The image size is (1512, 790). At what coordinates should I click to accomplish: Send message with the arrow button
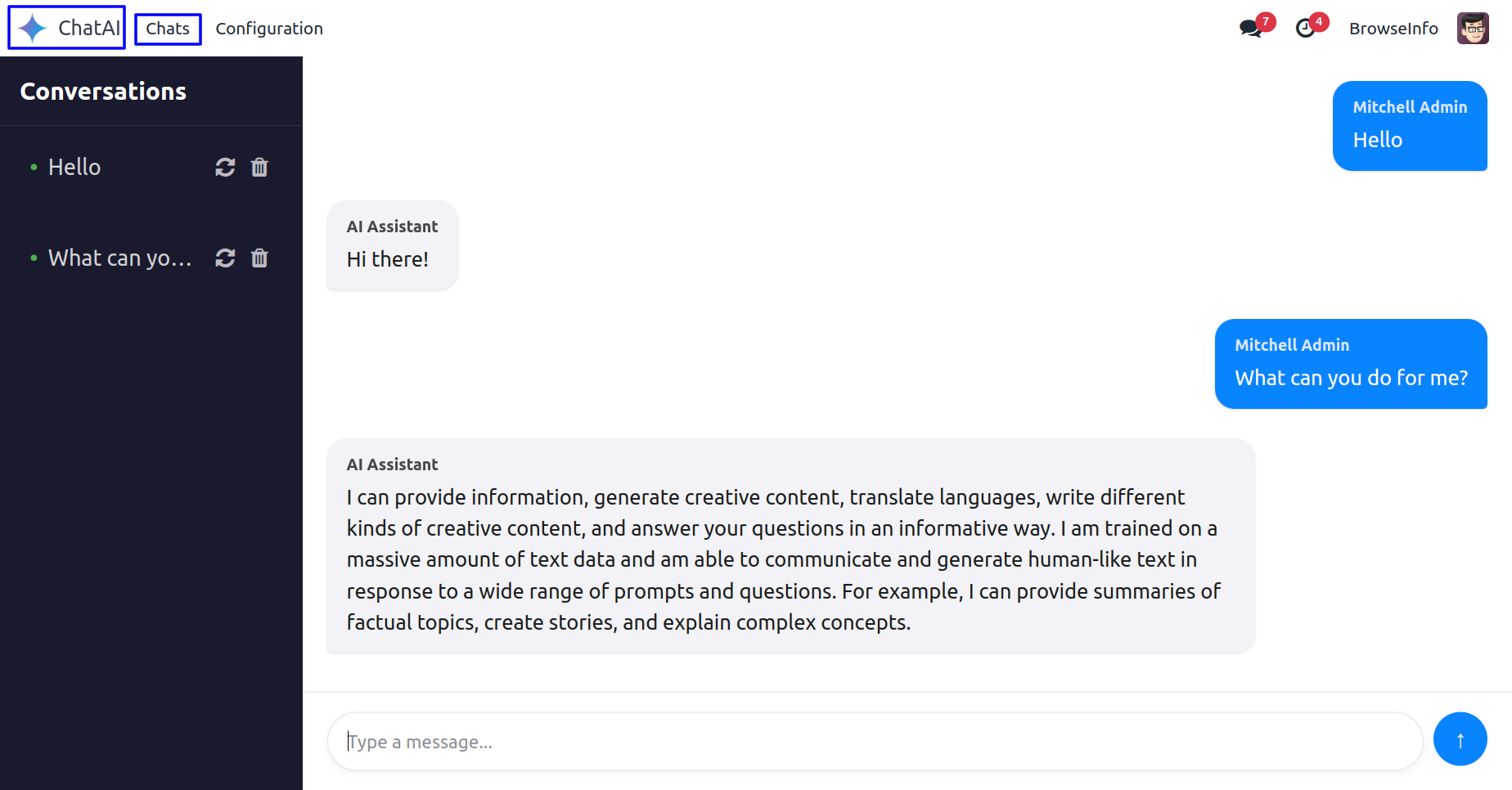1460,739
